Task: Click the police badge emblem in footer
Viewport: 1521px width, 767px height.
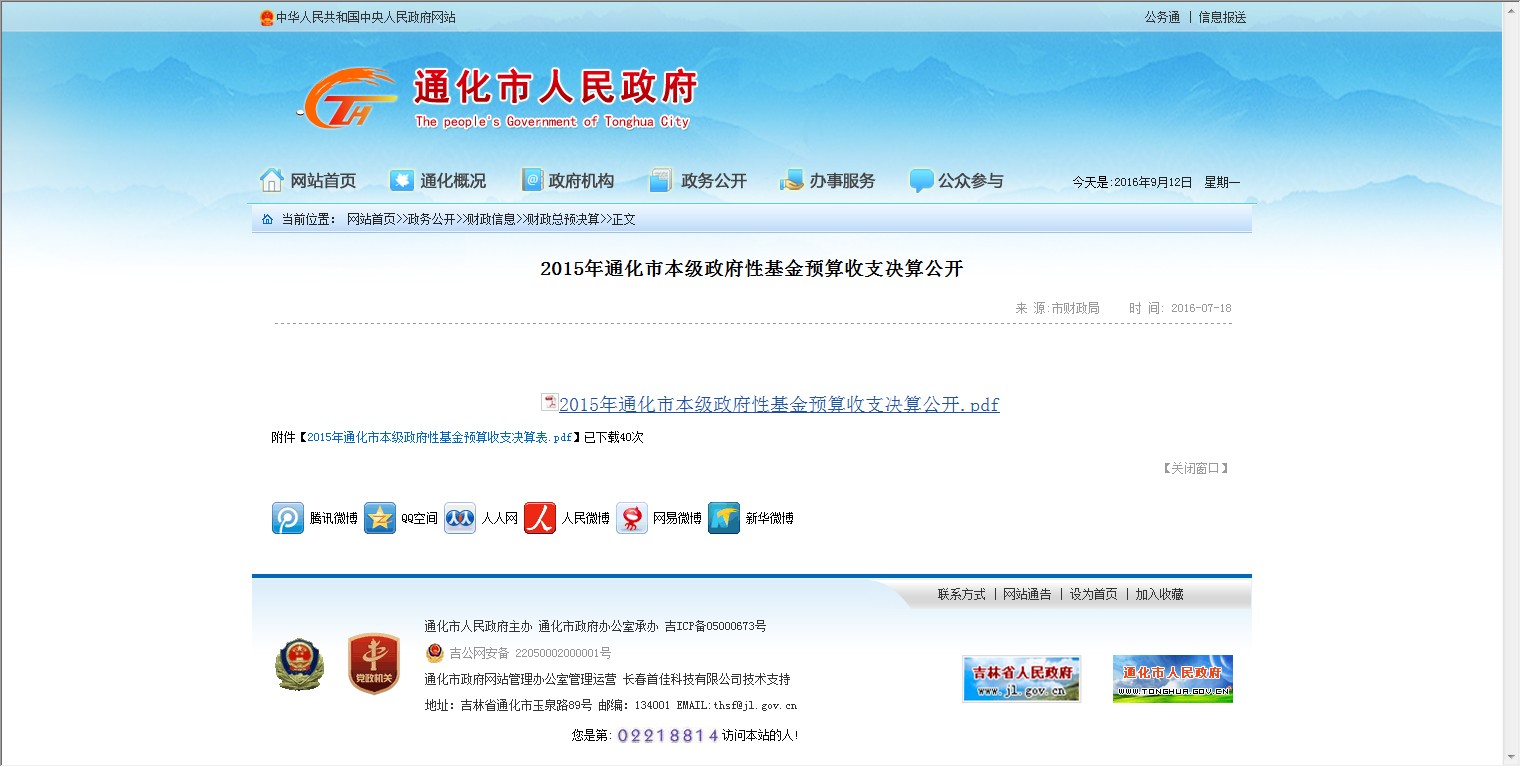Action: tap(299, 665)
